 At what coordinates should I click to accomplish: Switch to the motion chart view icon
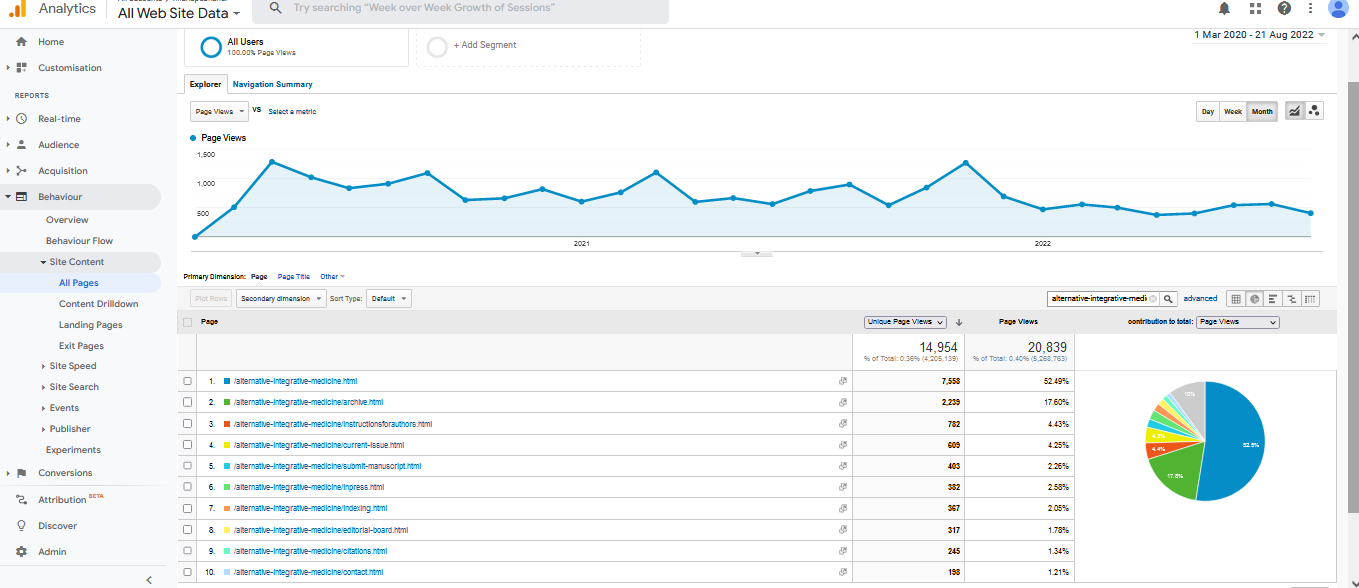point(1314,111)
